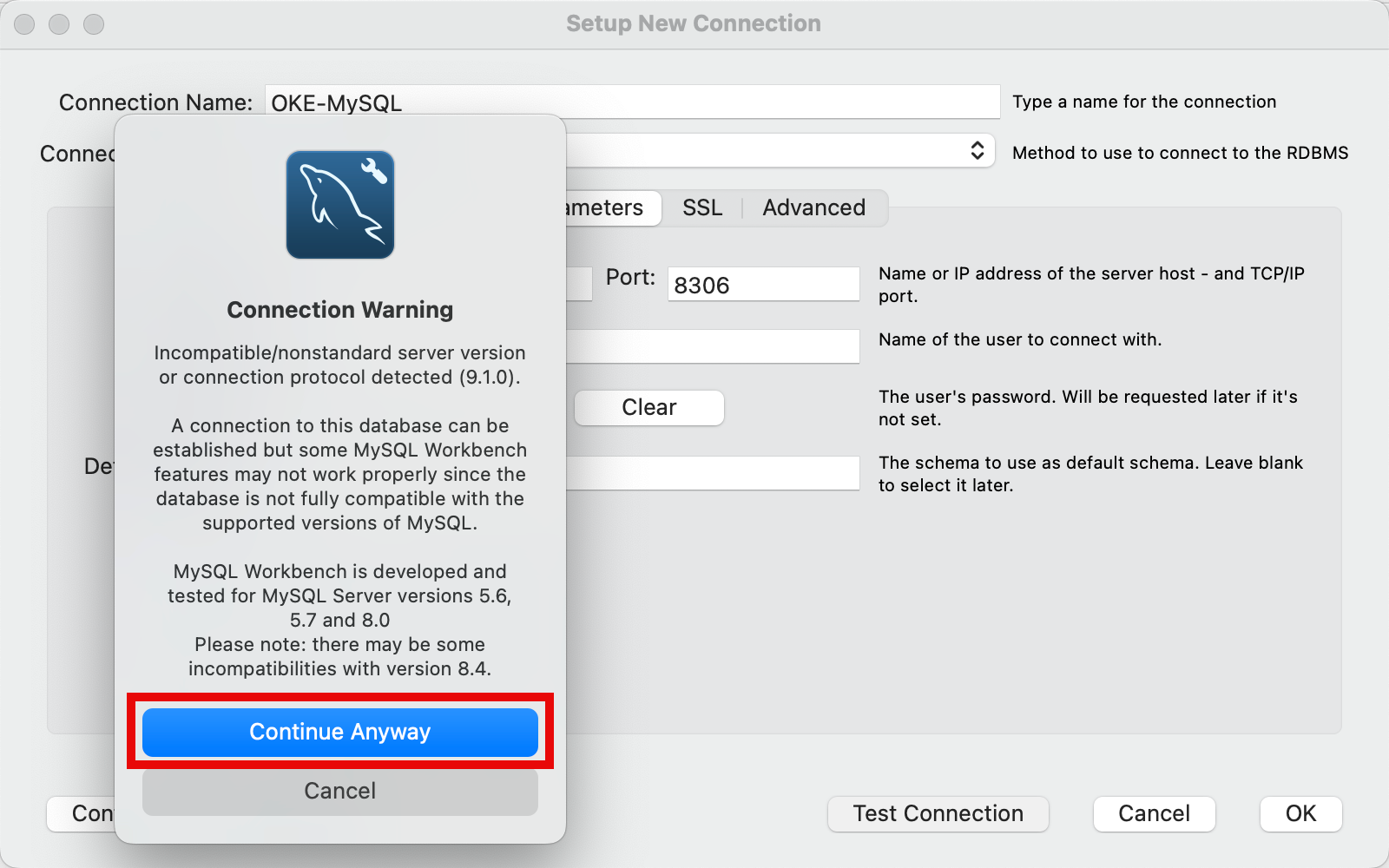Screen dimensions: 1389x868
Task: Confirm with the OK button
Action: click(1300, 813)
